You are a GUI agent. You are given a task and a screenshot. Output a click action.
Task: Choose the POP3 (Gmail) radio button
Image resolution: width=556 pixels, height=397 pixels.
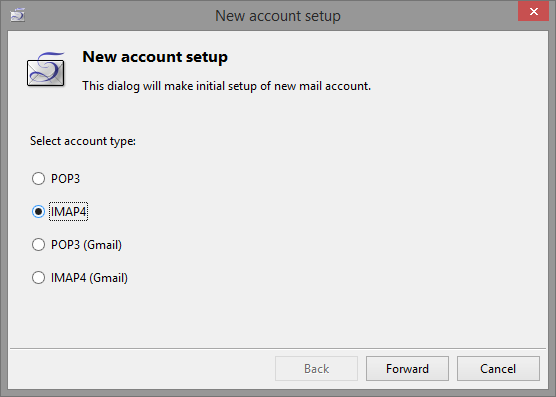tap(38, 245)
